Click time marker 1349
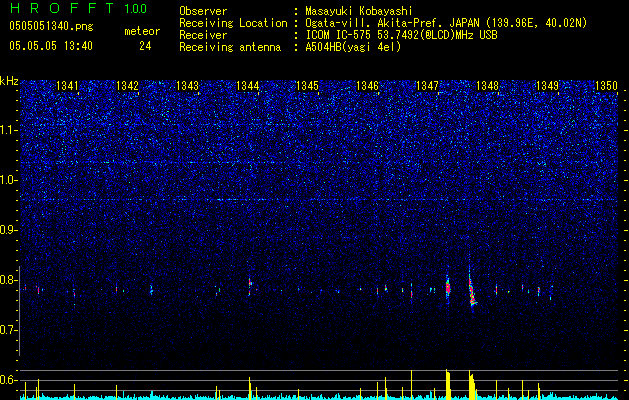 tap(548, 85)
